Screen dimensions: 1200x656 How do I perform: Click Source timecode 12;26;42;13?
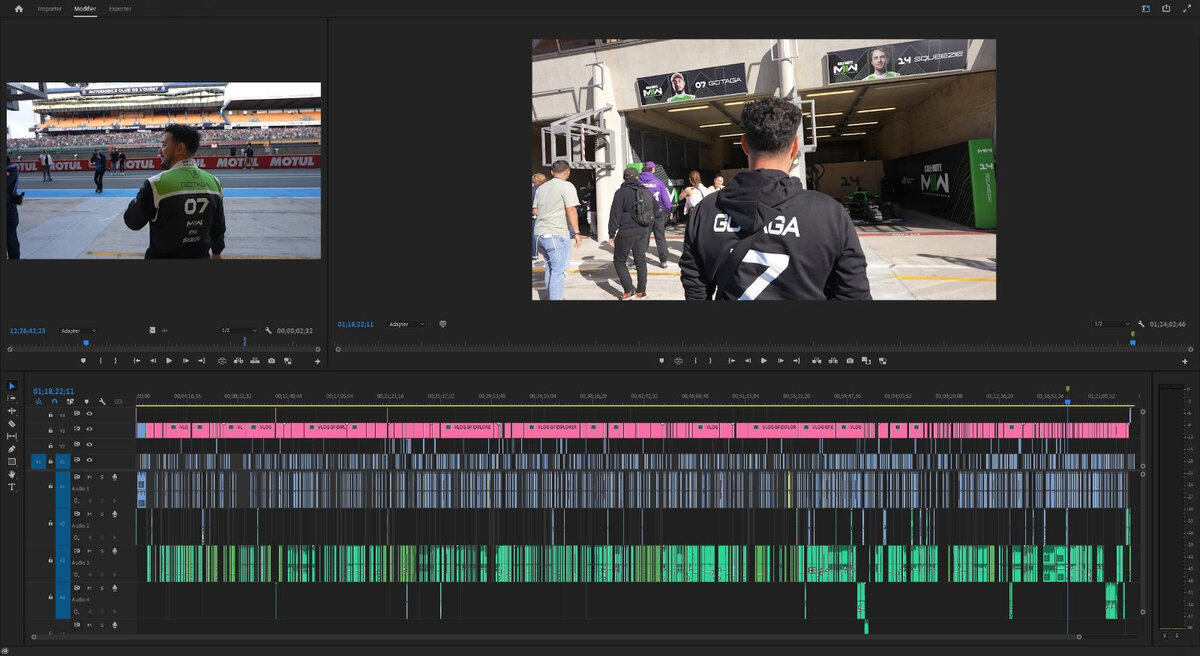pos(28,331)
